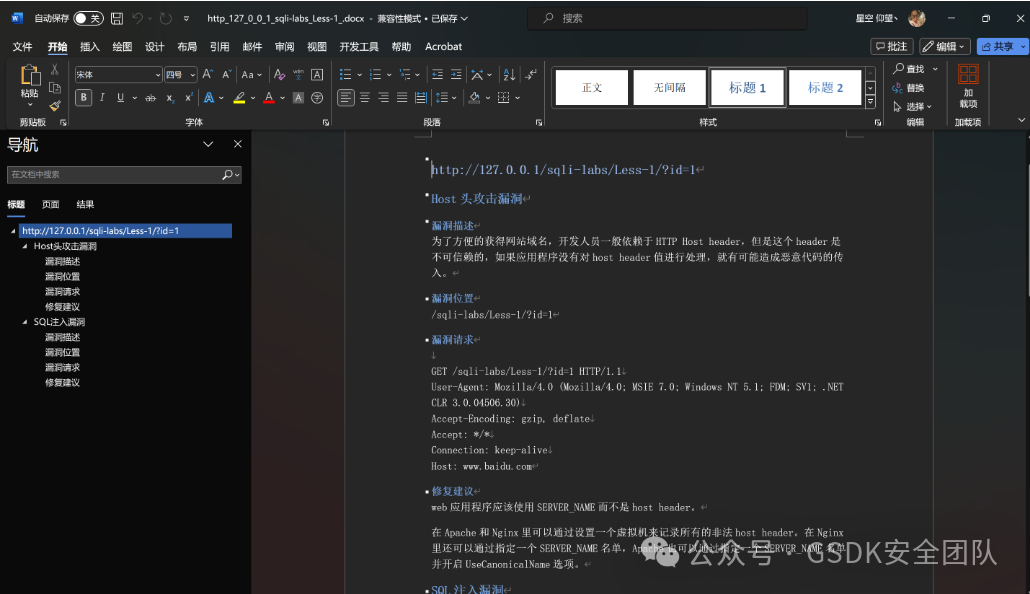Image resolution: width=1030 pixels, height=594 pixels.
Task: Click the Cut scissors icon
Action: point(55,70)
